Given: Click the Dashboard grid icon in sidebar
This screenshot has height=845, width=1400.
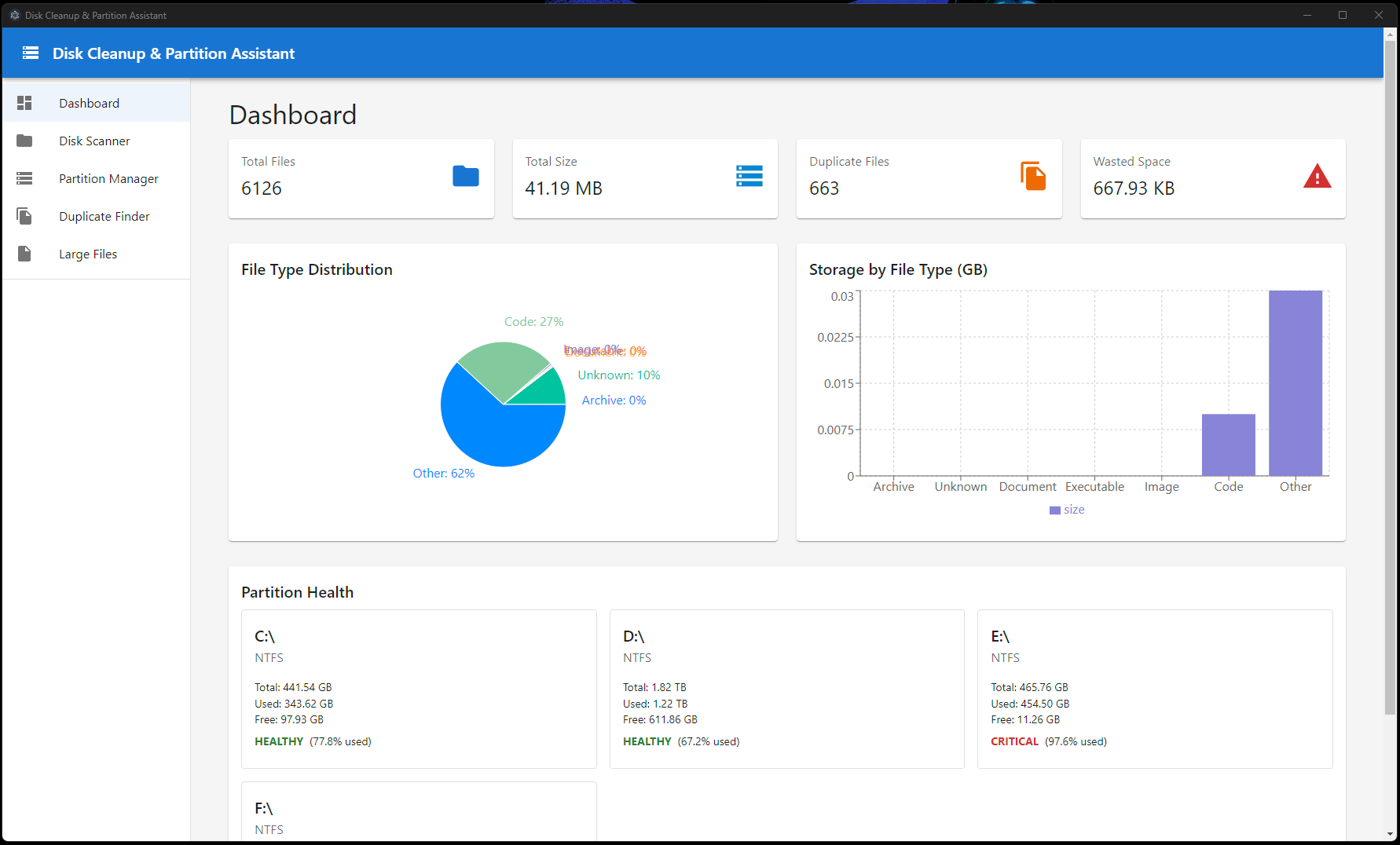Looking at the screenshot, I should click(24, 102).
